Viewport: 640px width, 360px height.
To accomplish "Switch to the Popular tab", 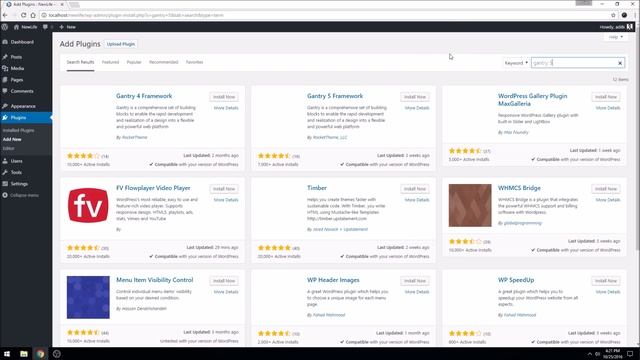I will [134, 62].
